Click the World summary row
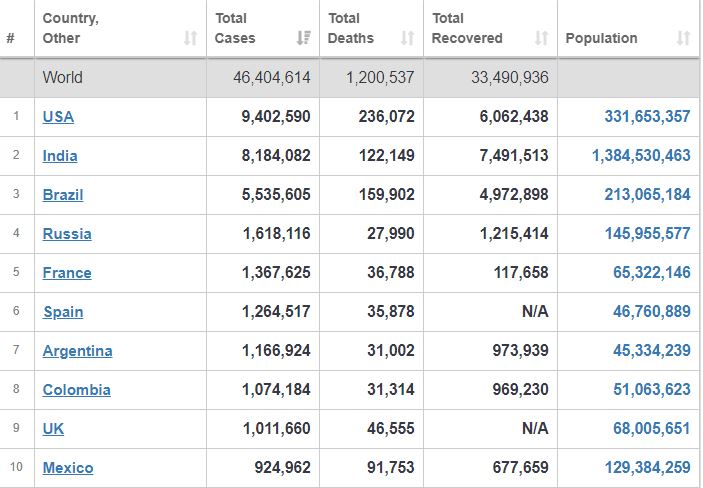This screenshot has height=488, width=703. point(350,78)
